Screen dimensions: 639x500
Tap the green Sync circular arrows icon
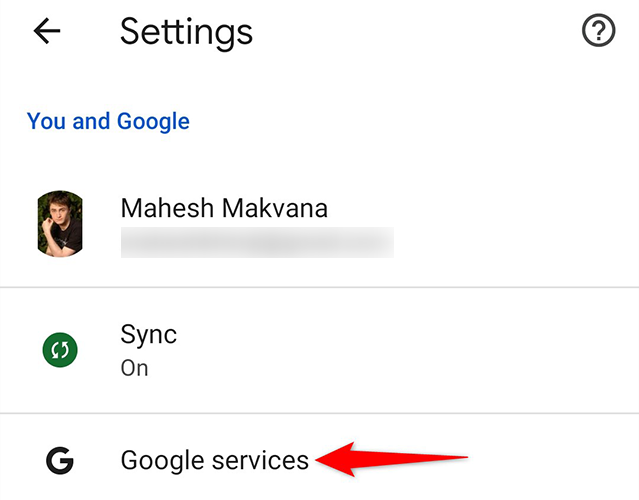60,350
